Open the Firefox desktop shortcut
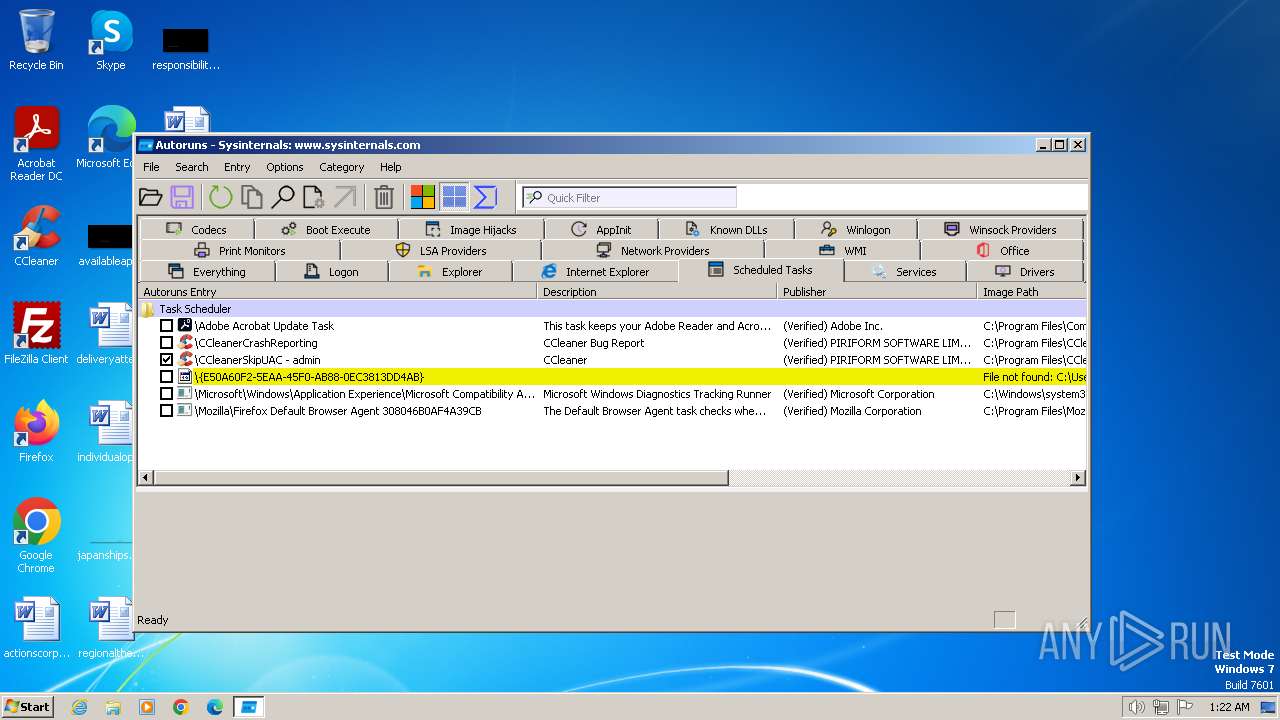This screenshot has width=1280, height=720. [36, 432]
